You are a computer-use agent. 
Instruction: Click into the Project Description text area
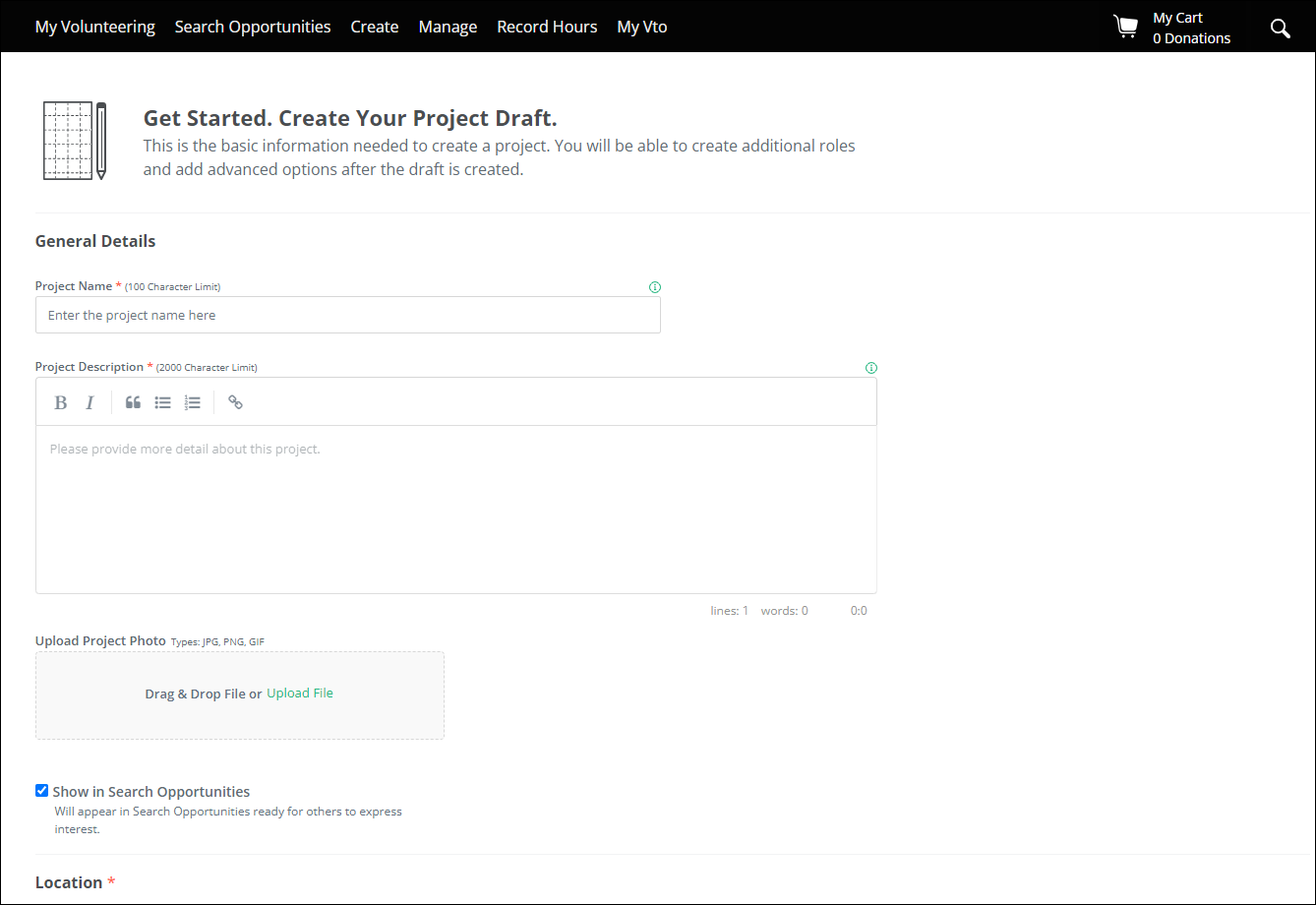(455, 509)
